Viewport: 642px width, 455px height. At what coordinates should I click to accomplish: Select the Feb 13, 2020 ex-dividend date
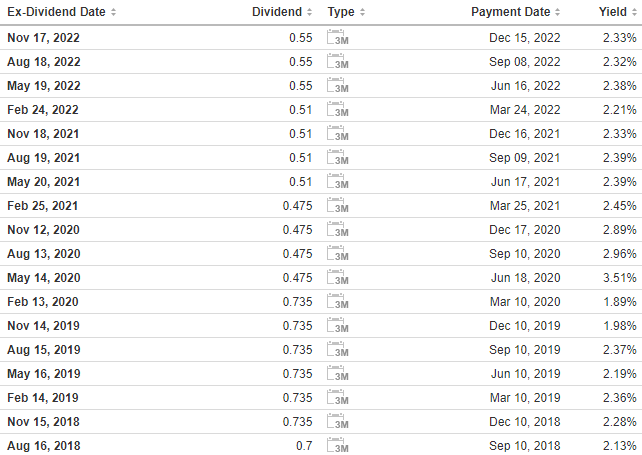click(x=43, y=302)
